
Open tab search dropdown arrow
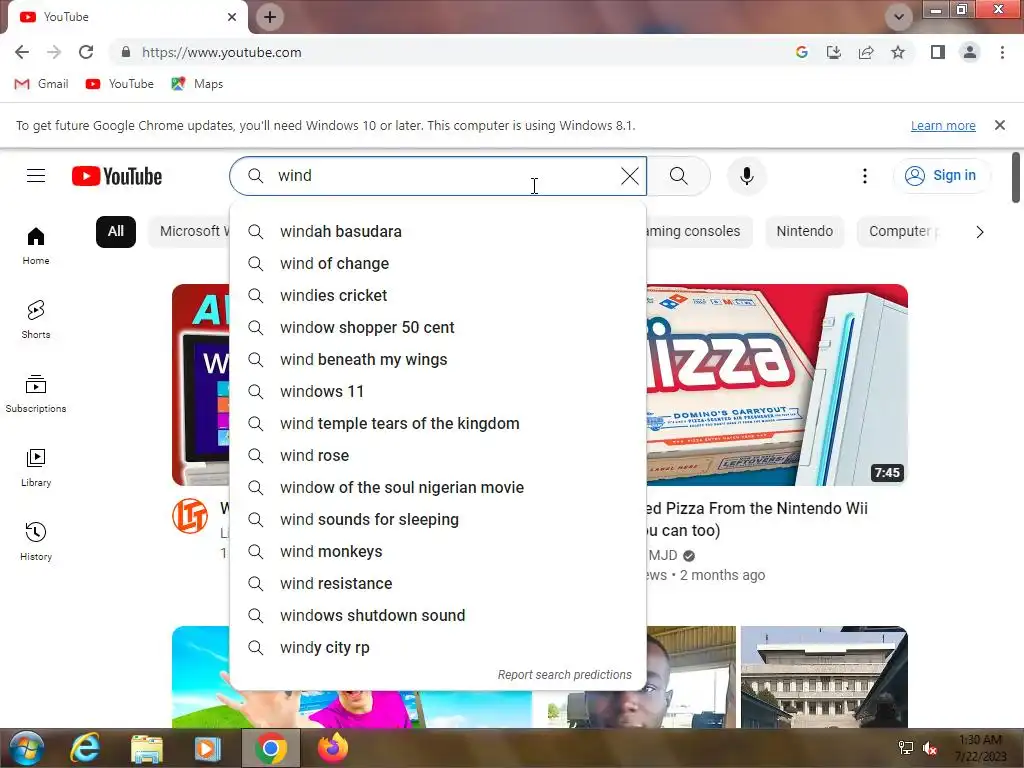(899, 17)
